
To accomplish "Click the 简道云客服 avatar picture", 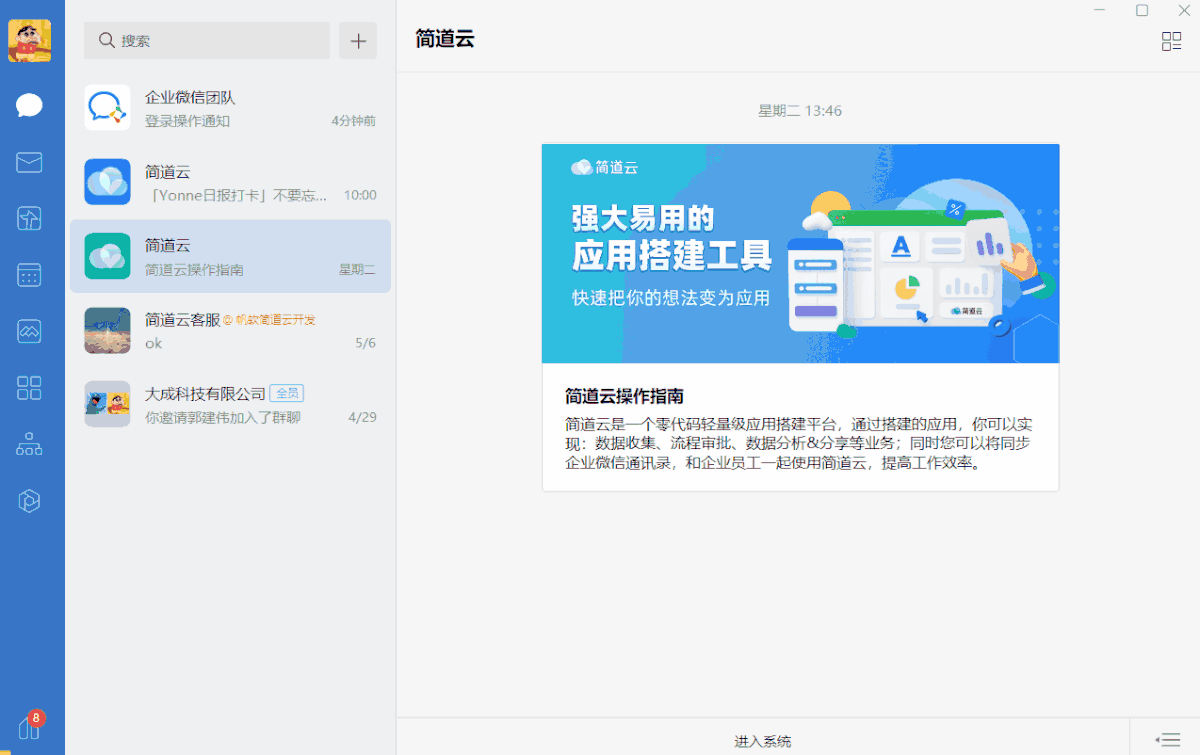I will [x=107, y=330].
